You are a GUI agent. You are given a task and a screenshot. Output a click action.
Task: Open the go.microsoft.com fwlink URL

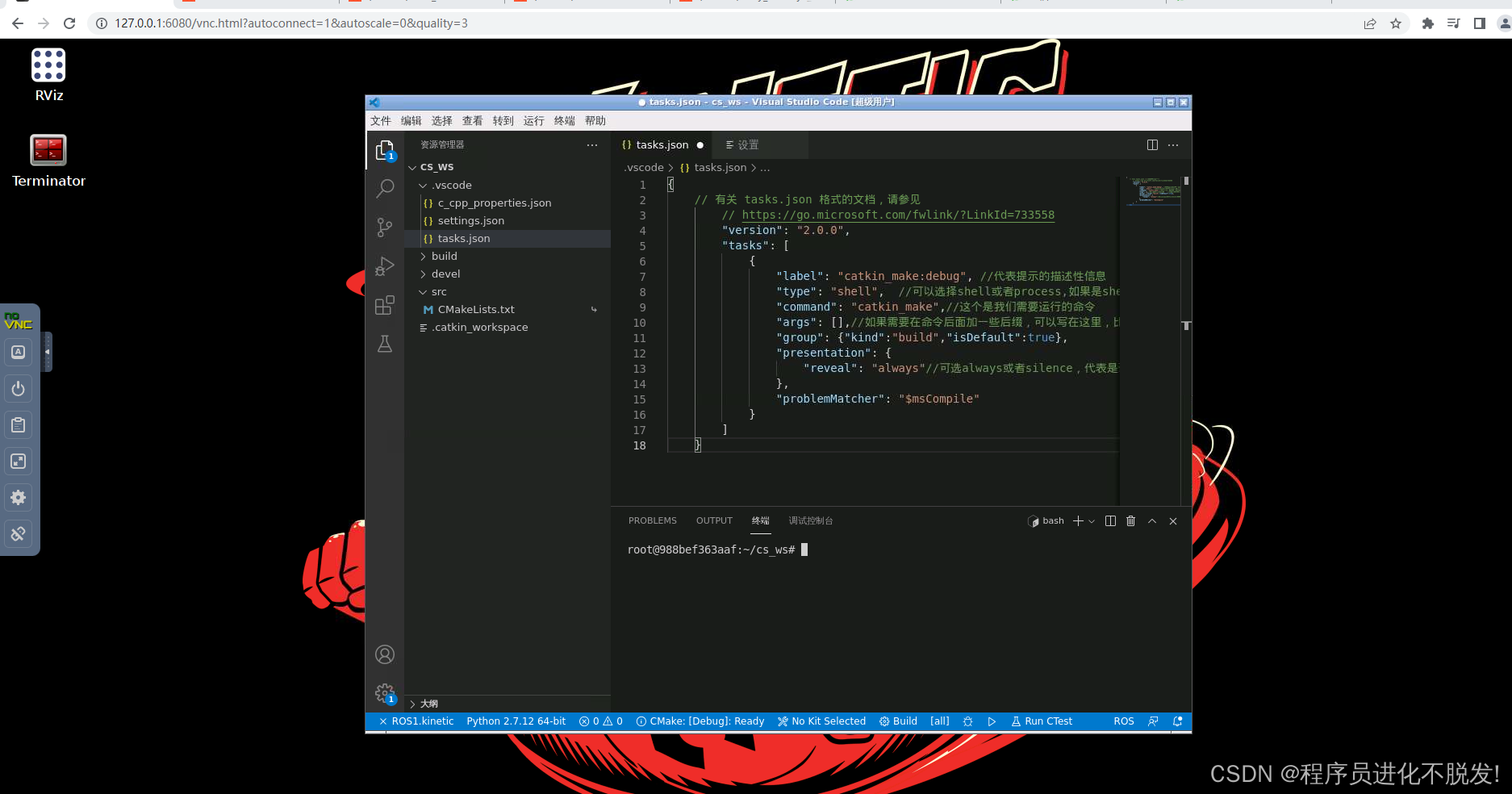pyautogui.click(x=898, y=215)
